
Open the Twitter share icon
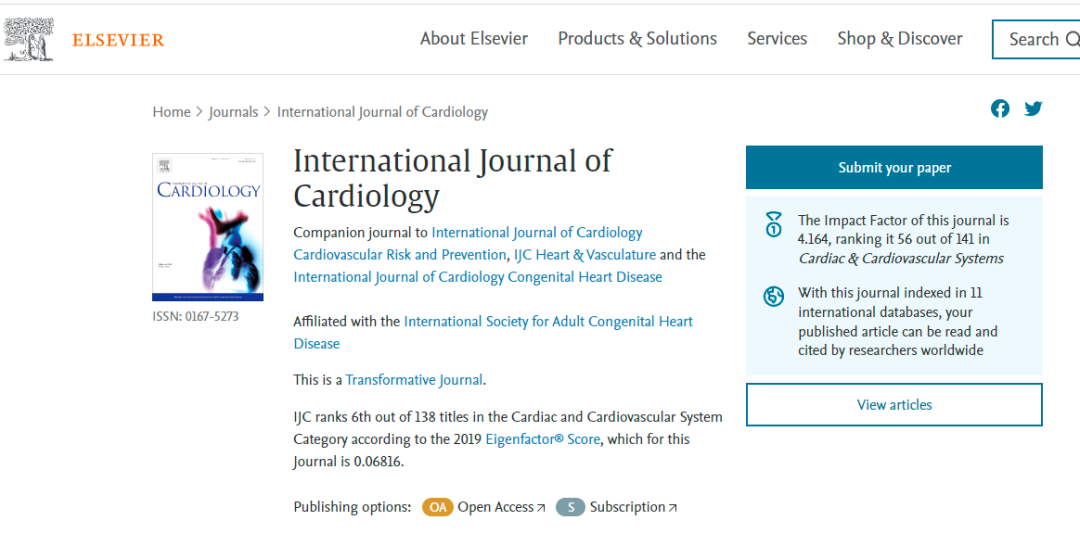point(1033,109)
